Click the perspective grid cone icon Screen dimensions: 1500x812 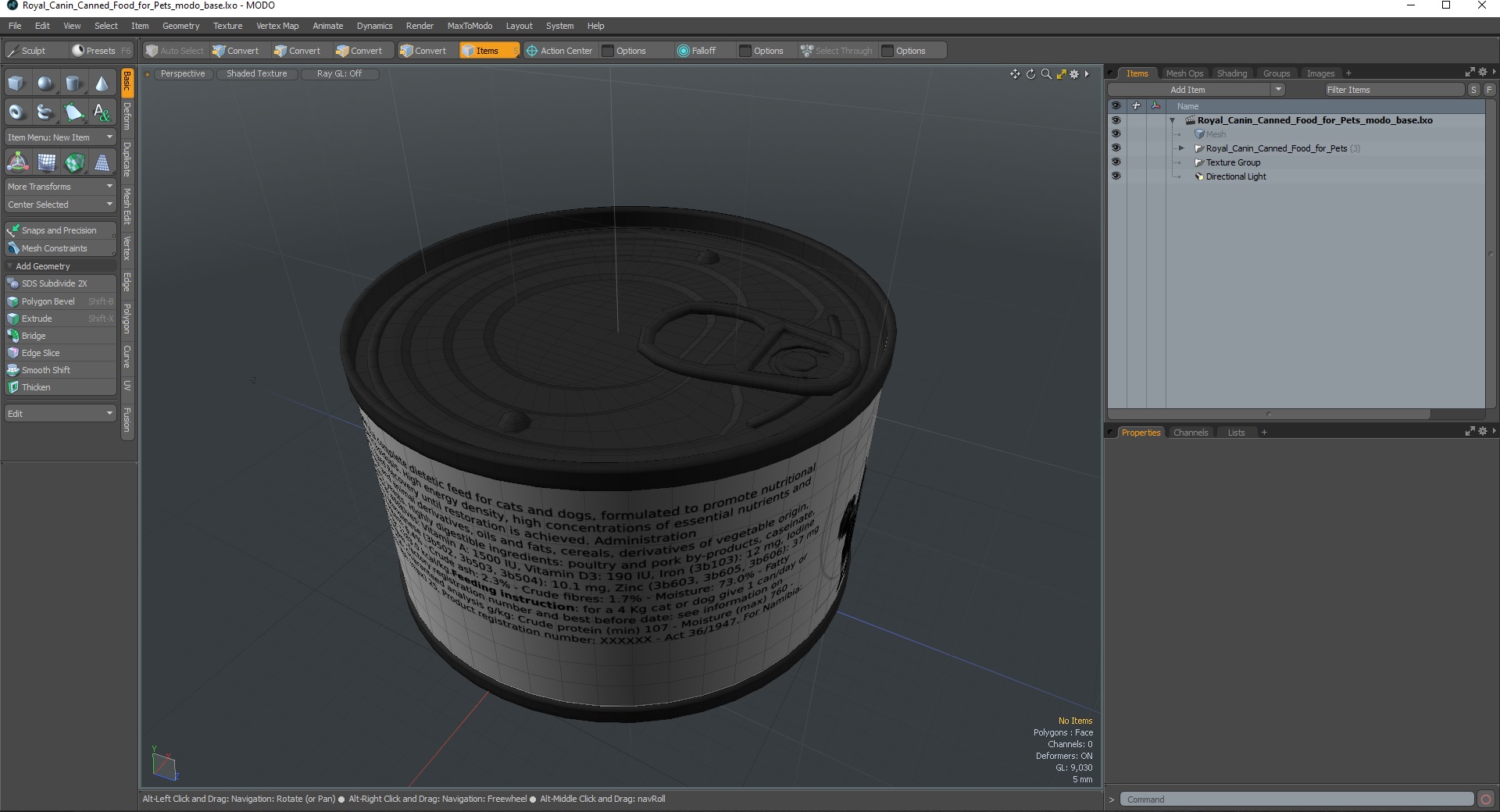102,162
